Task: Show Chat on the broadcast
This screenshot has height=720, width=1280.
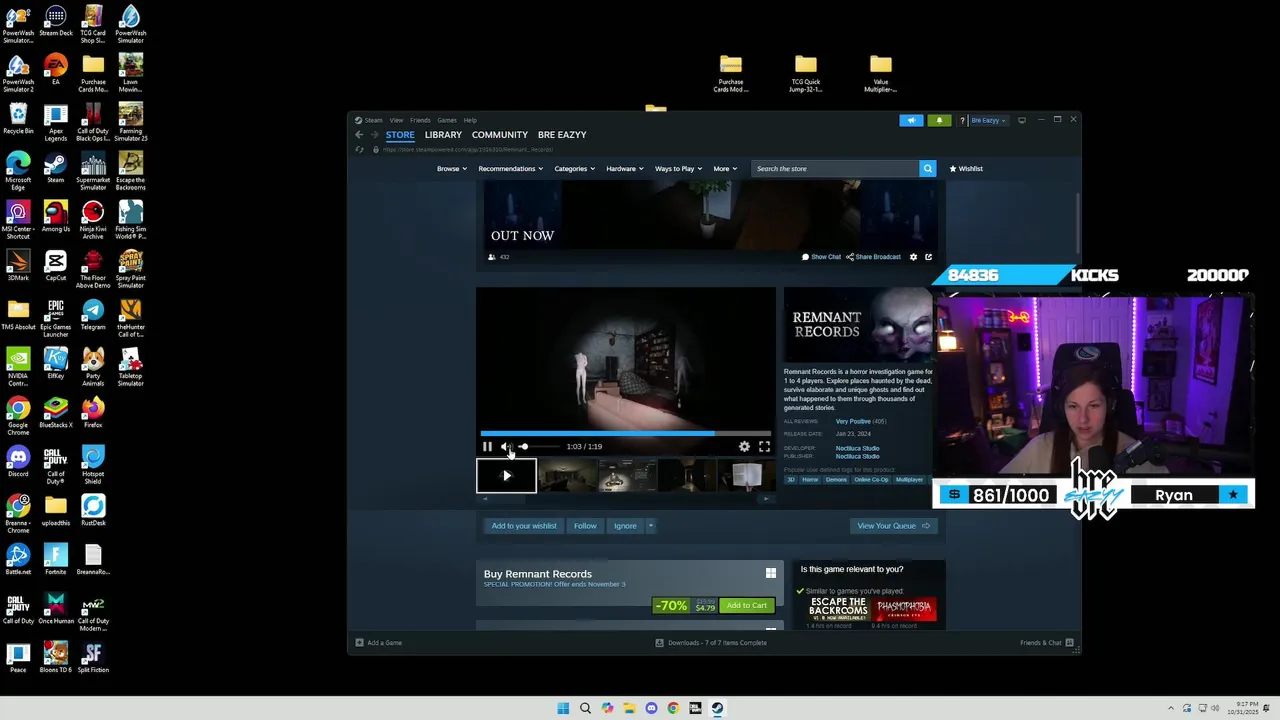Action: click(x=821, y=257)
